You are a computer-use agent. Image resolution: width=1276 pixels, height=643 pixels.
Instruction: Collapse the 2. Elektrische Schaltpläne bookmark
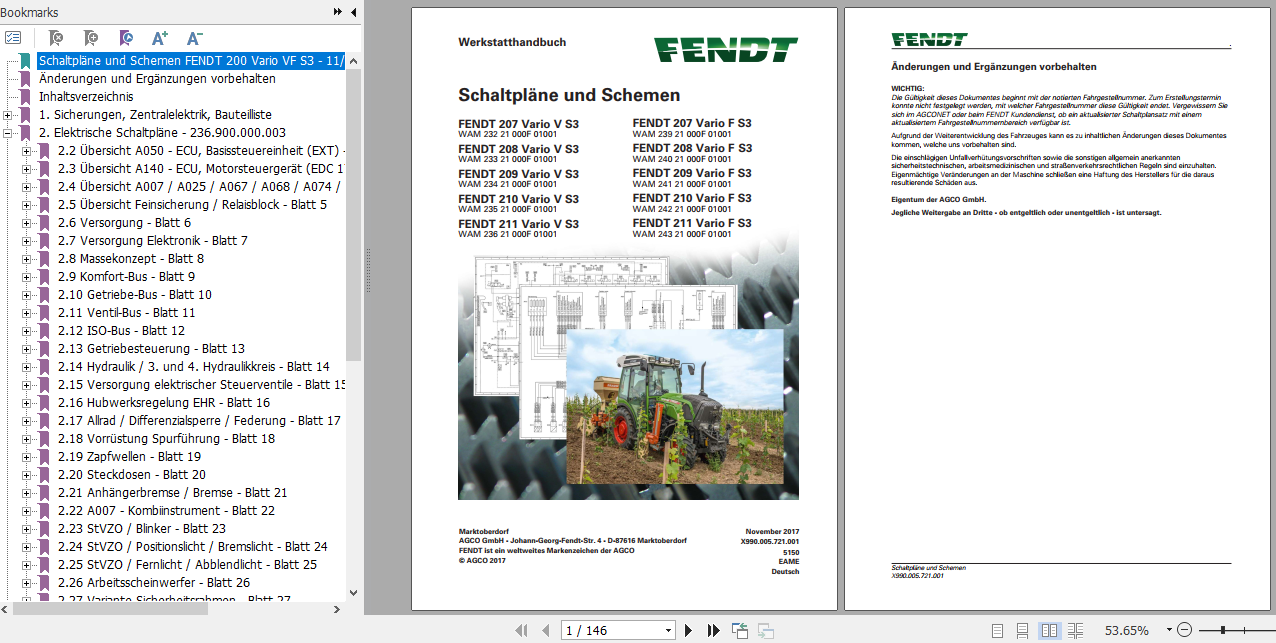pyautogui.click(x=8, y=133)
